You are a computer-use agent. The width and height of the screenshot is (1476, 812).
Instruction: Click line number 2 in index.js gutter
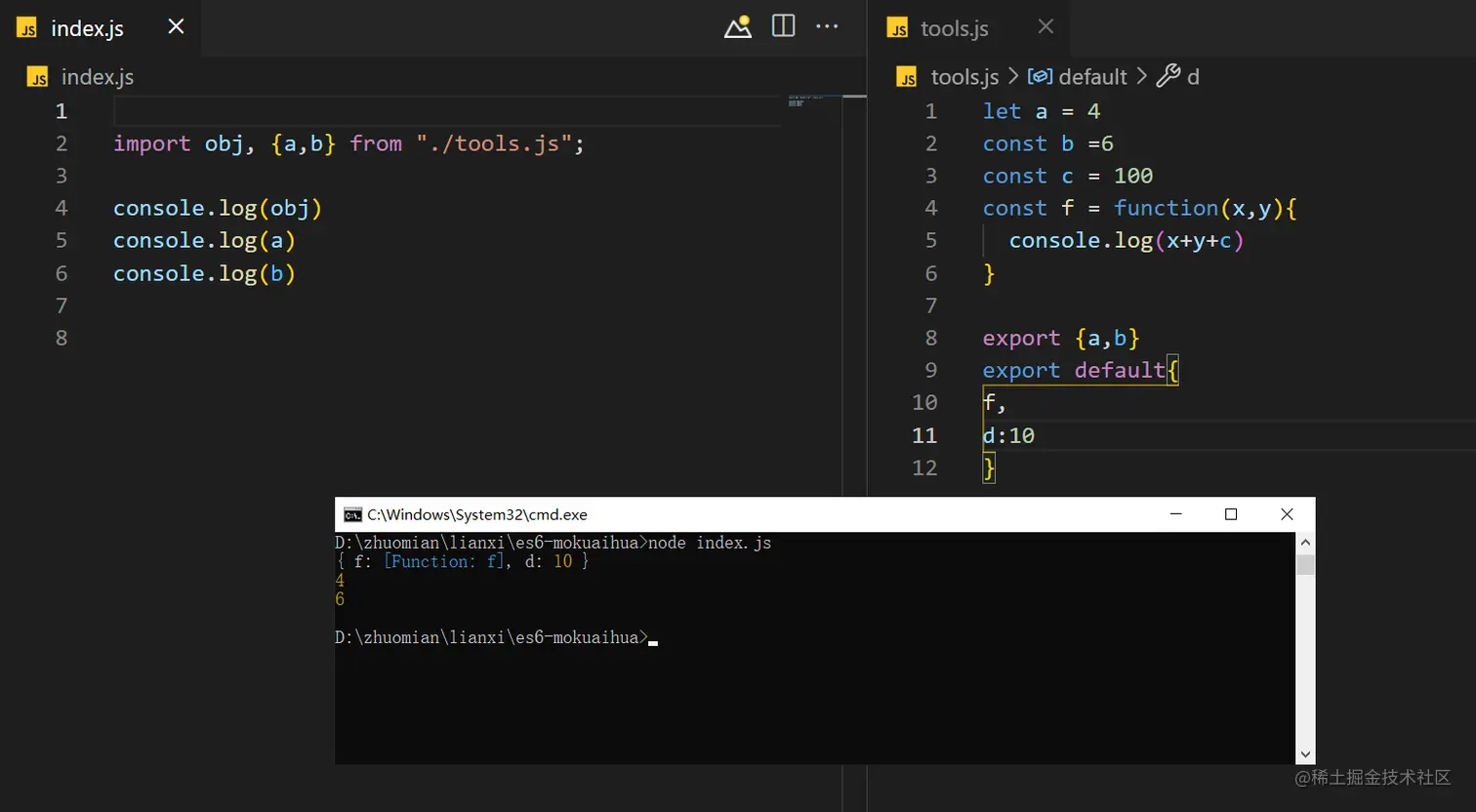click(61, 143)
